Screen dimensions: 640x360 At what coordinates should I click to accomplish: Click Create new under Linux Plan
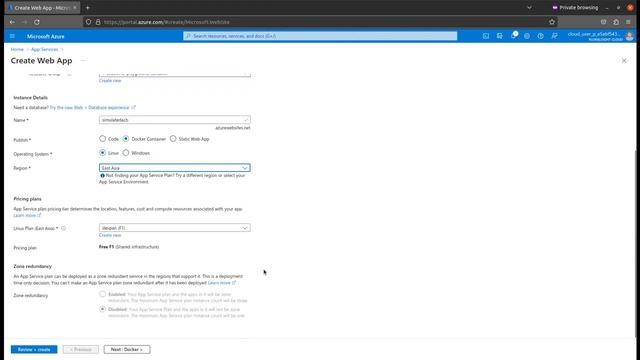tap(110, 235)
